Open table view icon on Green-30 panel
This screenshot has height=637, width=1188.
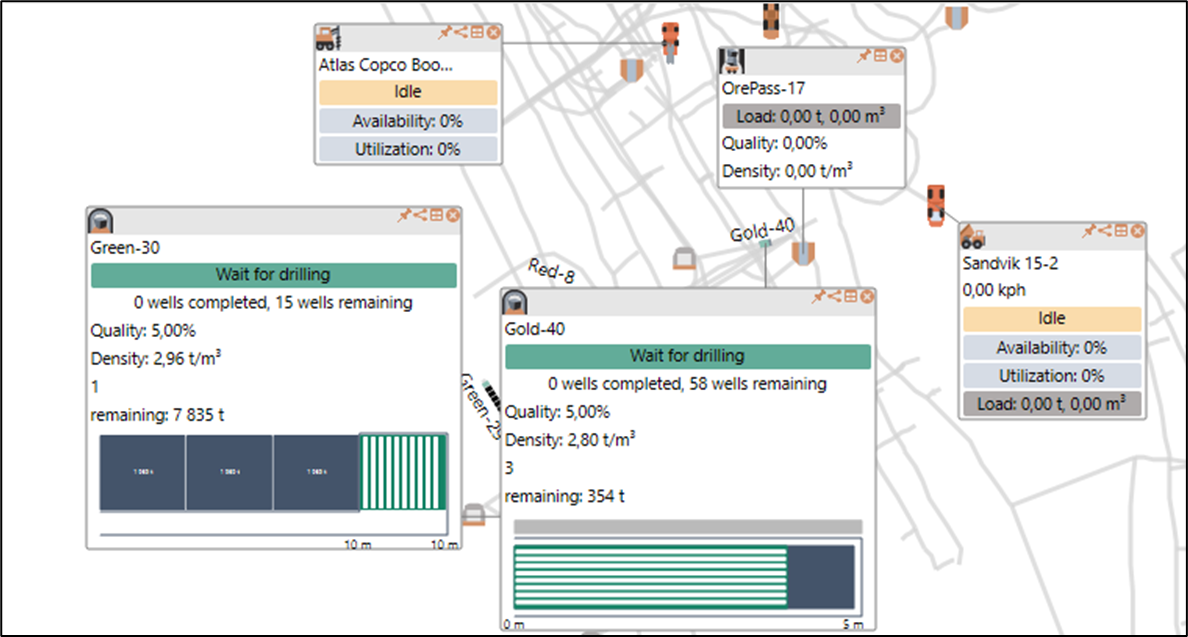[x=436, y=215]
